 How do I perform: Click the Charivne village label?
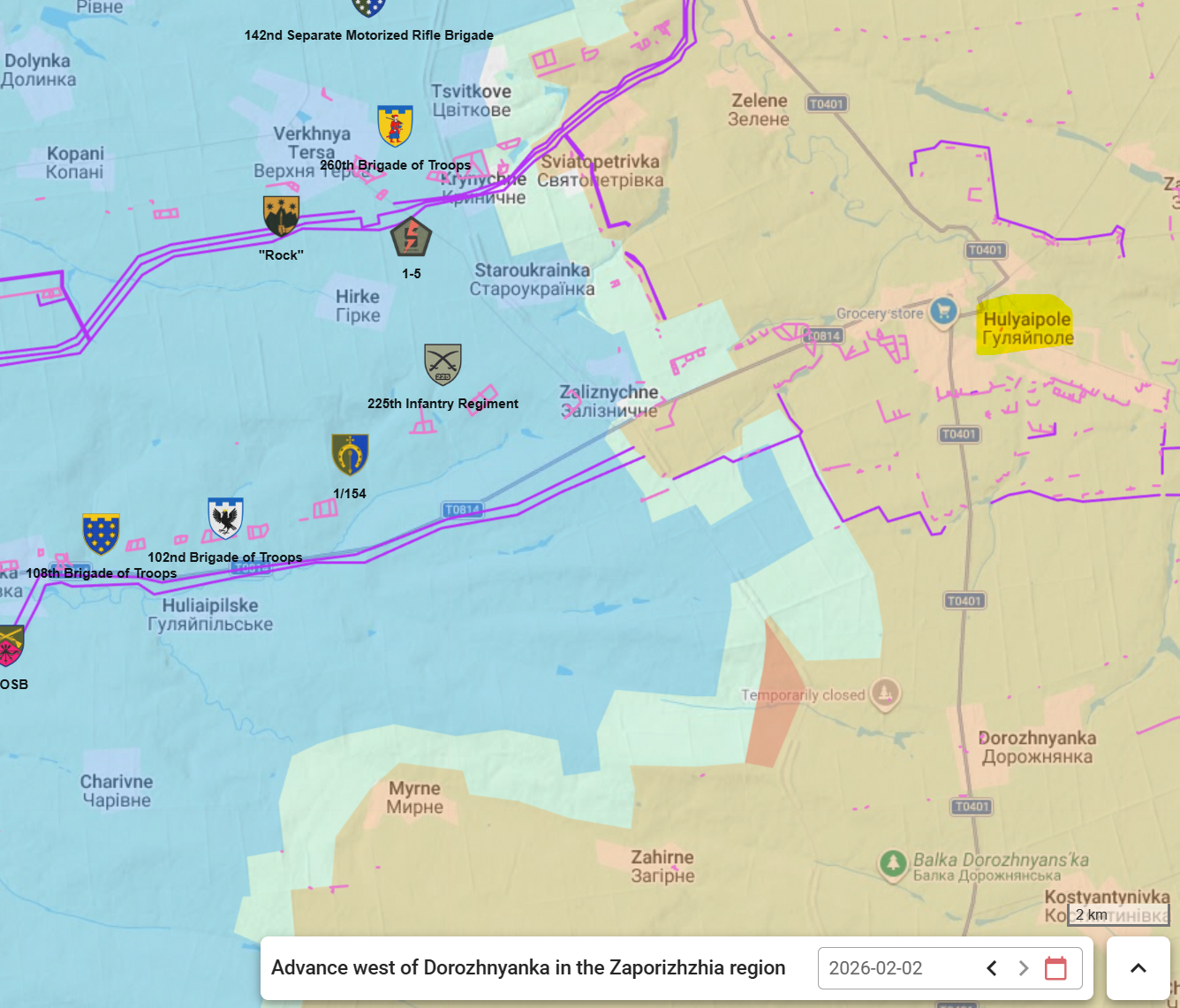117,791
